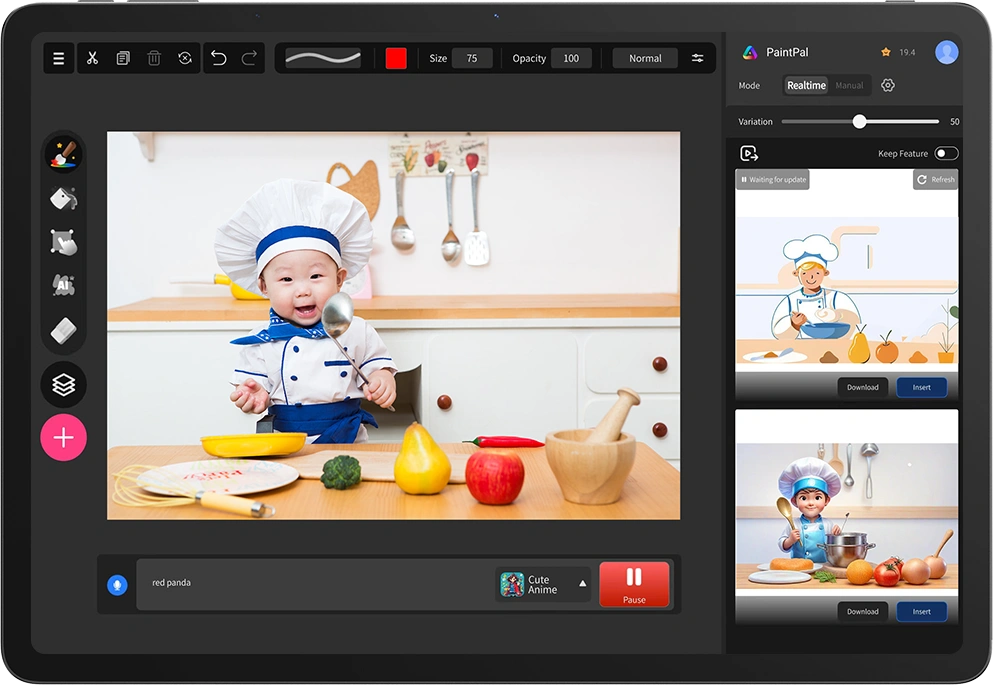Viewport: 993px width, 685px height.
Task: Switch mode to Realtime
Action: [806, 86]
